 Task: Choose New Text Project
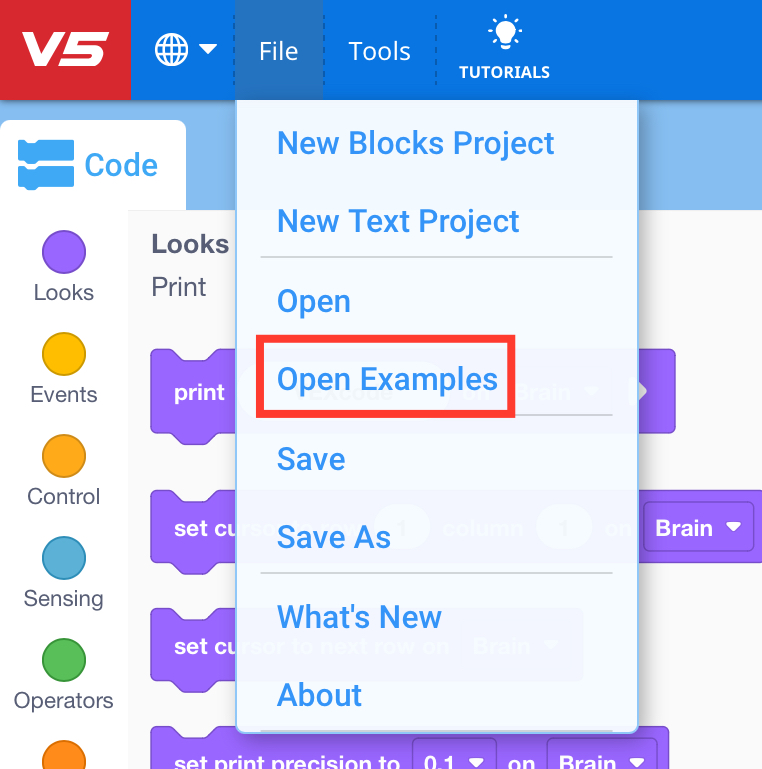coord(398,221)
